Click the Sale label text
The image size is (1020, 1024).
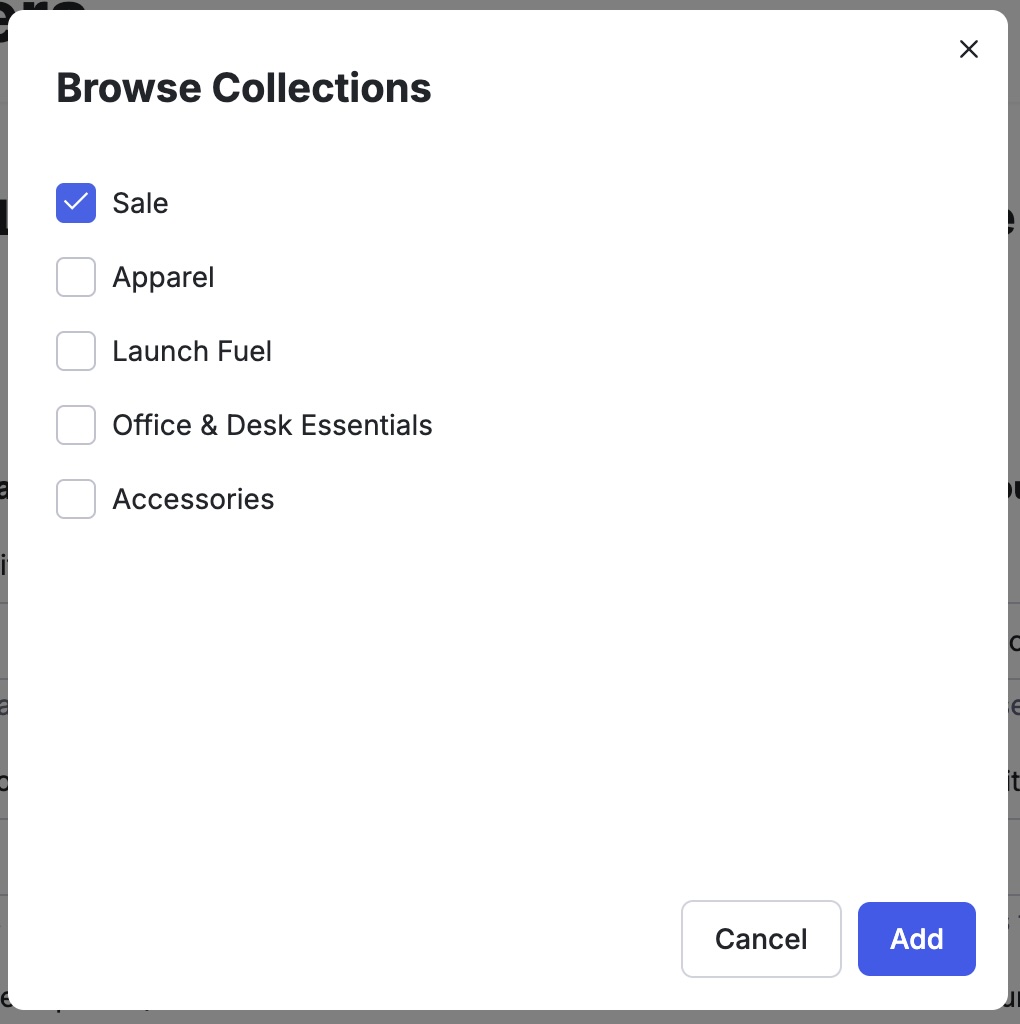click(140, 203)
